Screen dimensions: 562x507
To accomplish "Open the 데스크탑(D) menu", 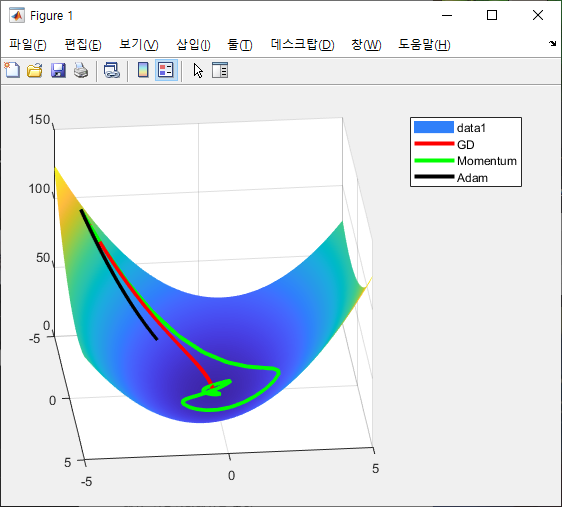I will pos(303,45).
